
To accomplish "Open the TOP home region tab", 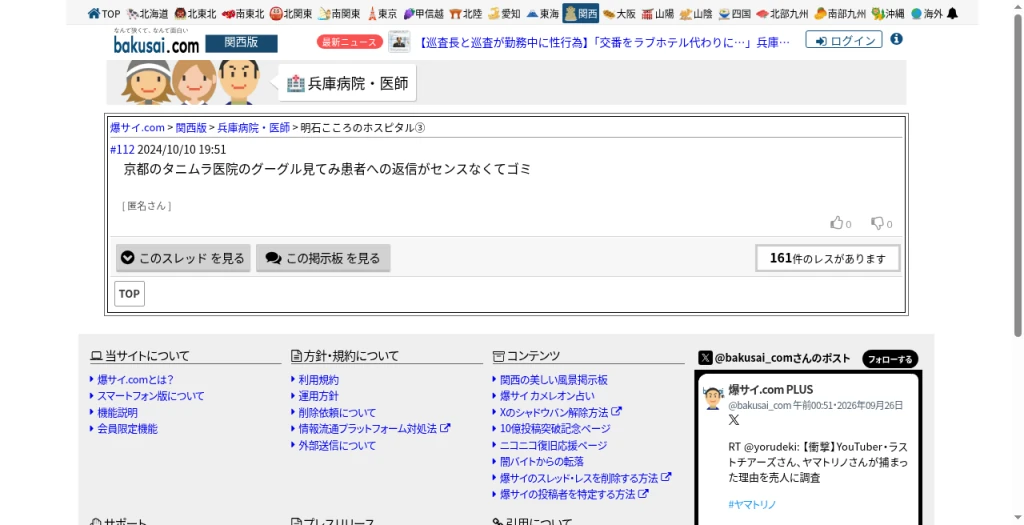I will click(x=104, y=13).
